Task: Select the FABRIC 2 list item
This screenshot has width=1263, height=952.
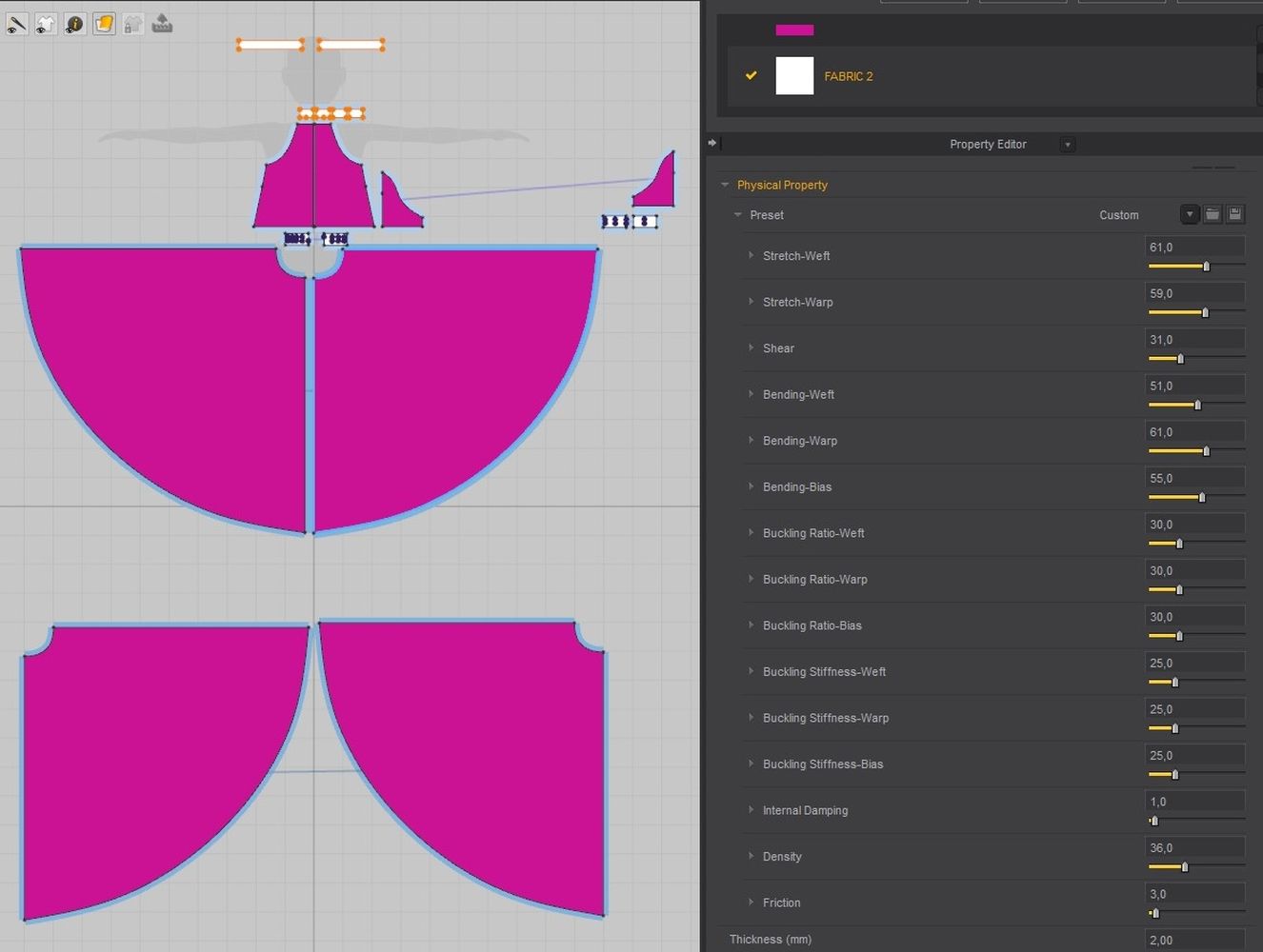Action: [848, 76]
